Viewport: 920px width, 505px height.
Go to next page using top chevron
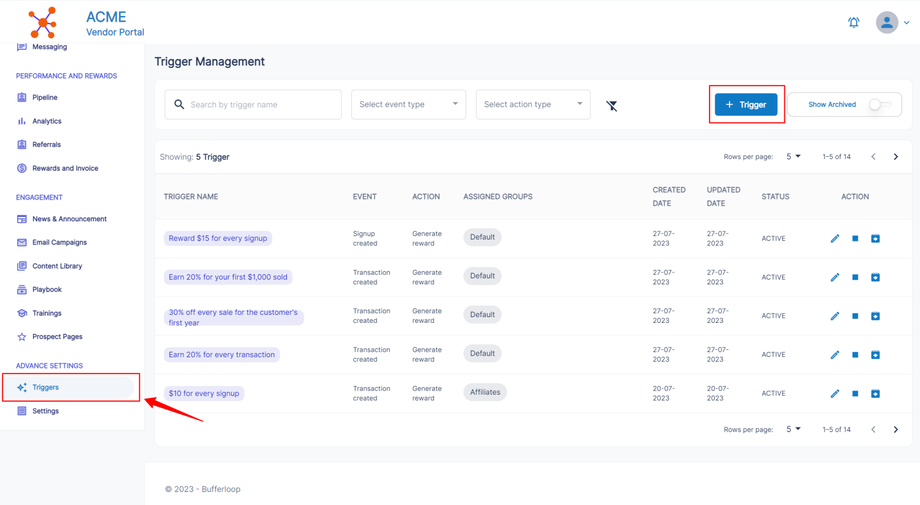coord(896,157)
